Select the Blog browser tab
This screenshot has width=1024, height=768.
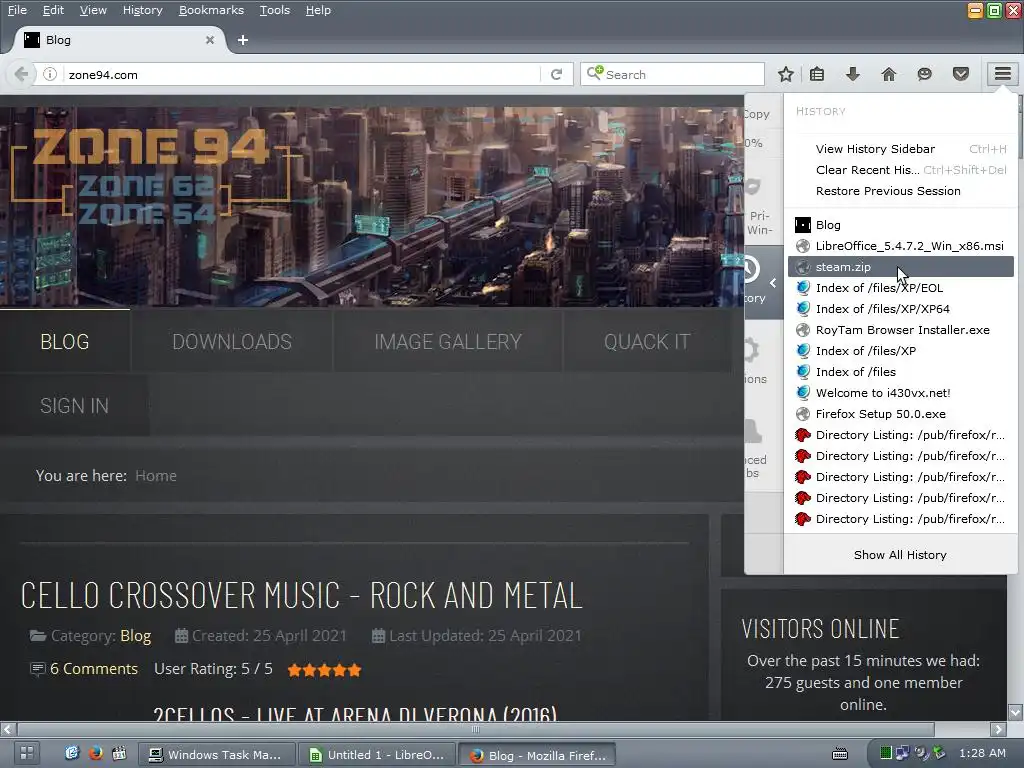point(118,40)
